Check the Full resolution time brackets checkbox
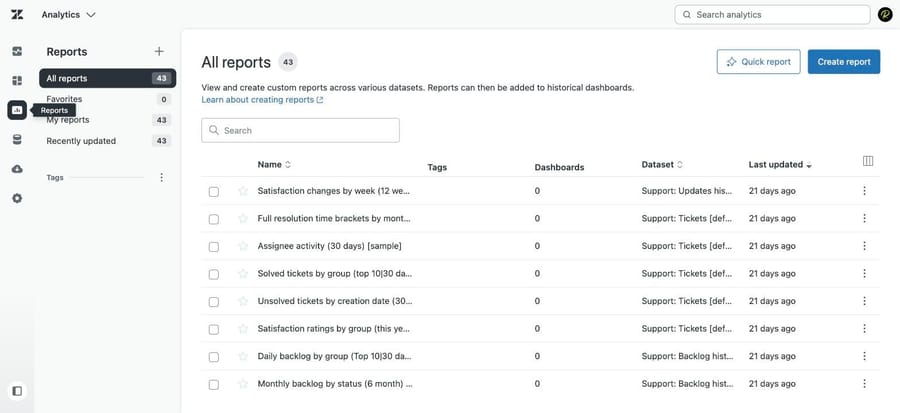 tap(214, 219)
